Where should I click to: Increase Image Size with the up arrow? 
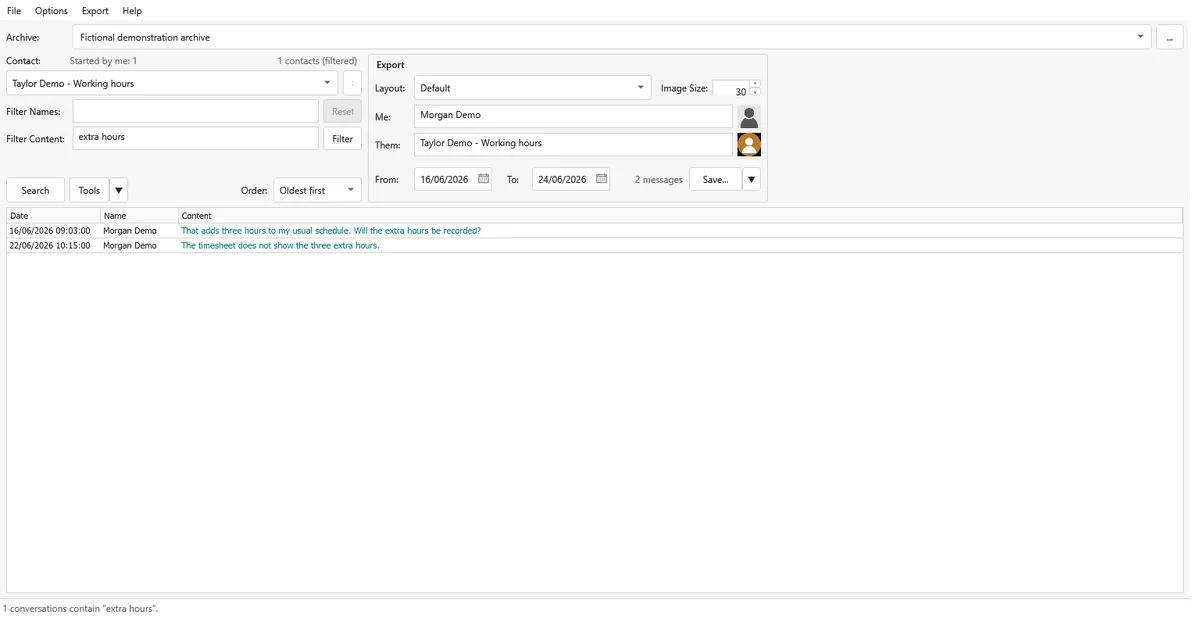[x=755, y=84]
